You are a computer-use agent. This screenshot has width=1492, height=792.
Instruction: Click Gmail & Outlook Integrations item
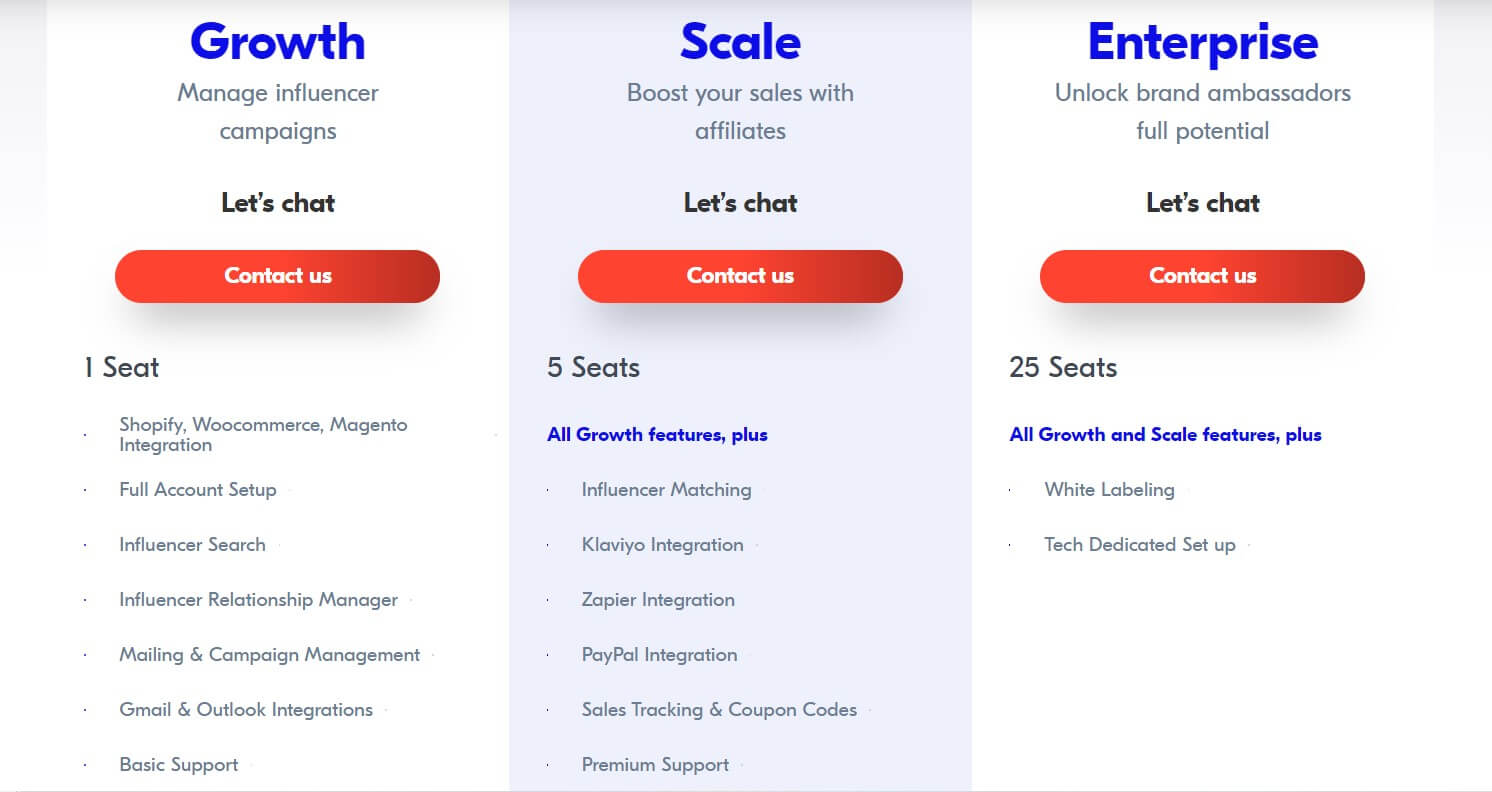(x=245, y=710)
